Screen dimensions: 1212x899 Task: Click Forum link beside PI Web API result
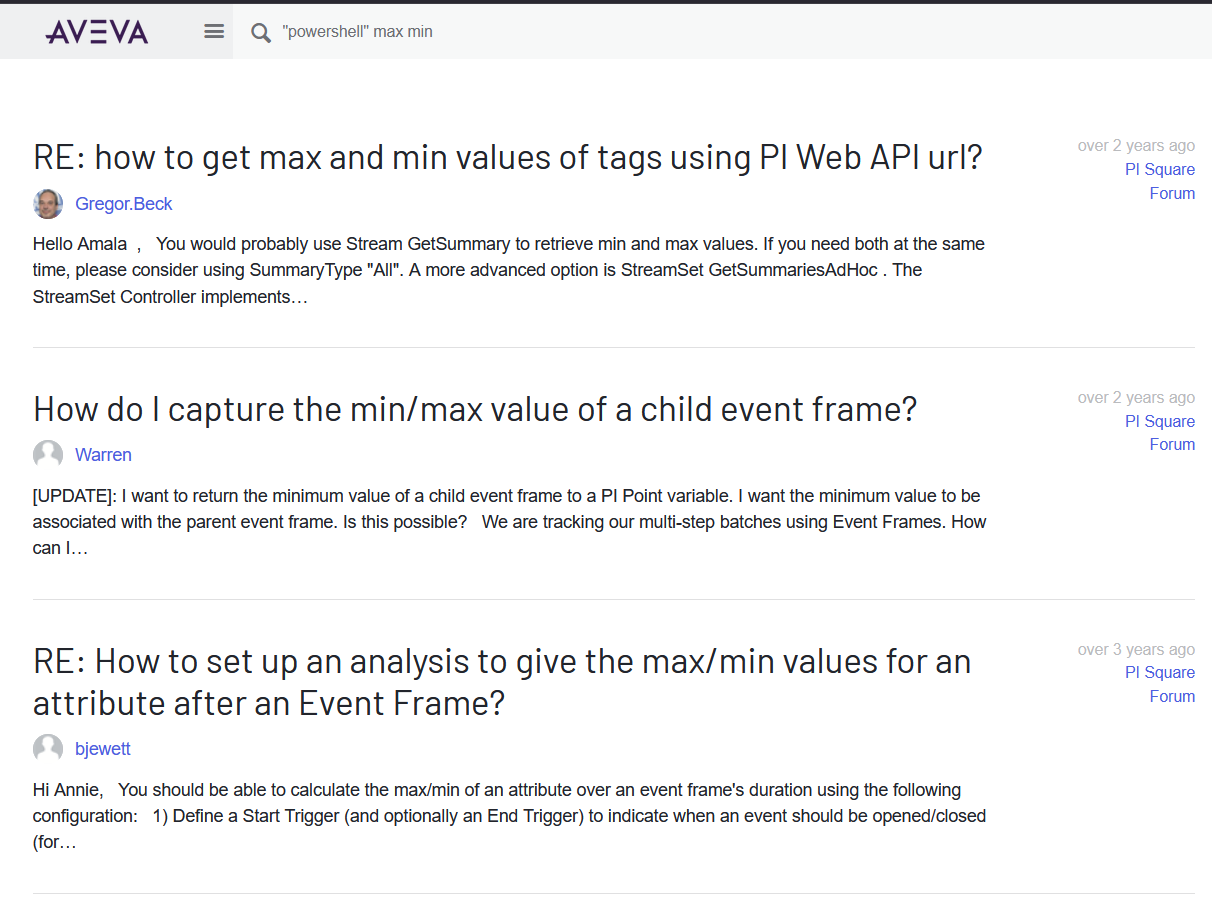pyautogui.click(x=1172, y=194)
